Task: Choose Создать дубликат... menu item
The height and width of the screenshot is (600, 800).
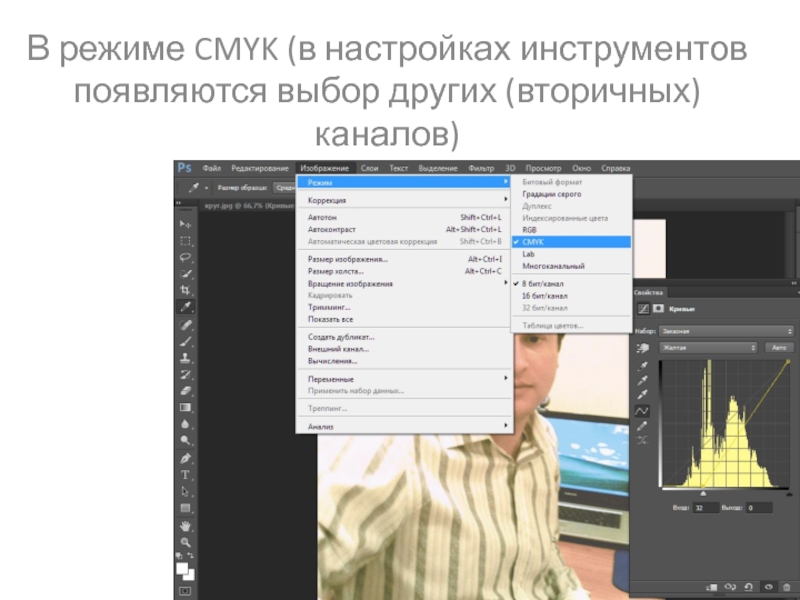Action: click(x=404, y=337)
